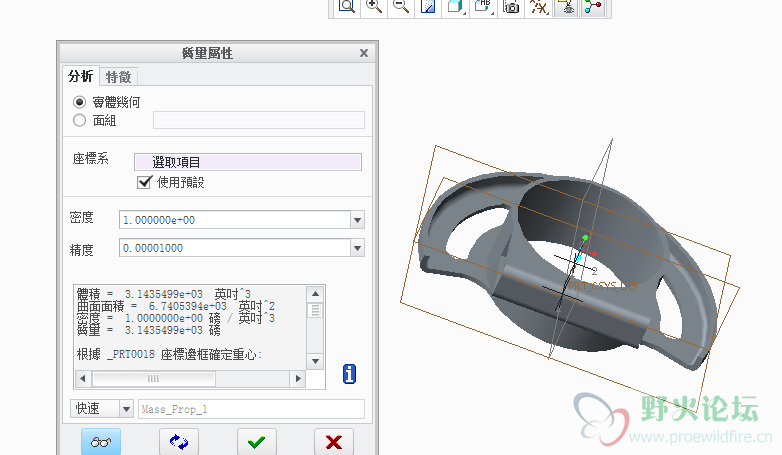Click the results scroll up arrow
The height and width of the screenshot is (455, 782).
315,294
